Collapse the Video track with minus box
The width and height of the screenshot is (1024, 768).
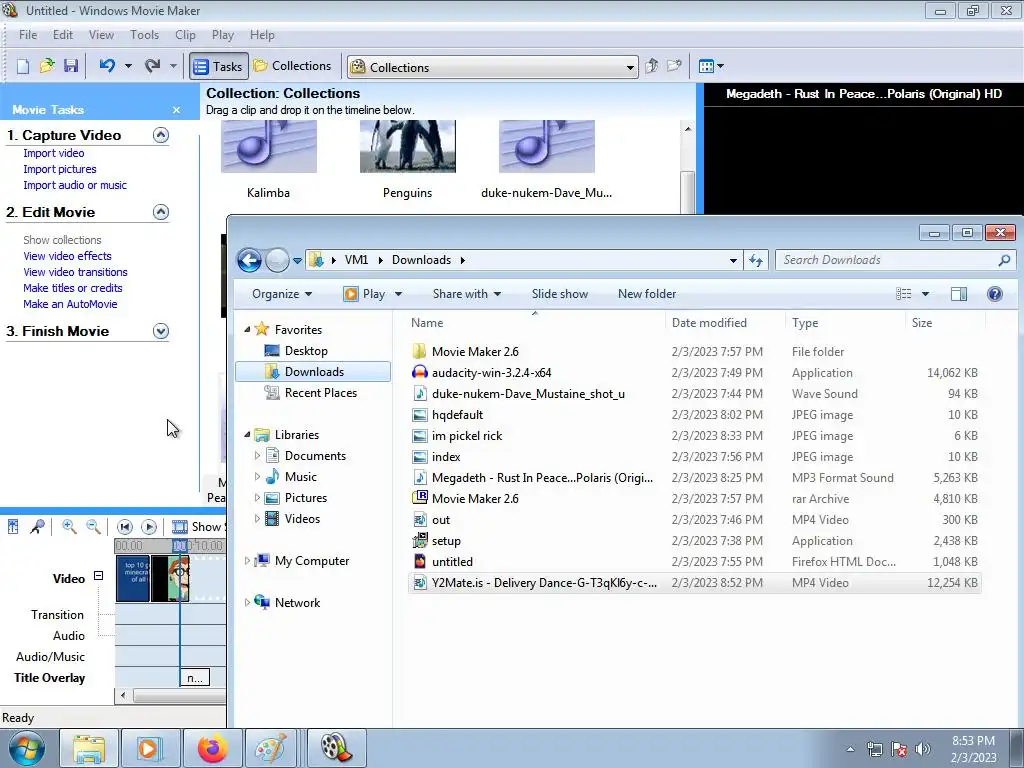98,576
